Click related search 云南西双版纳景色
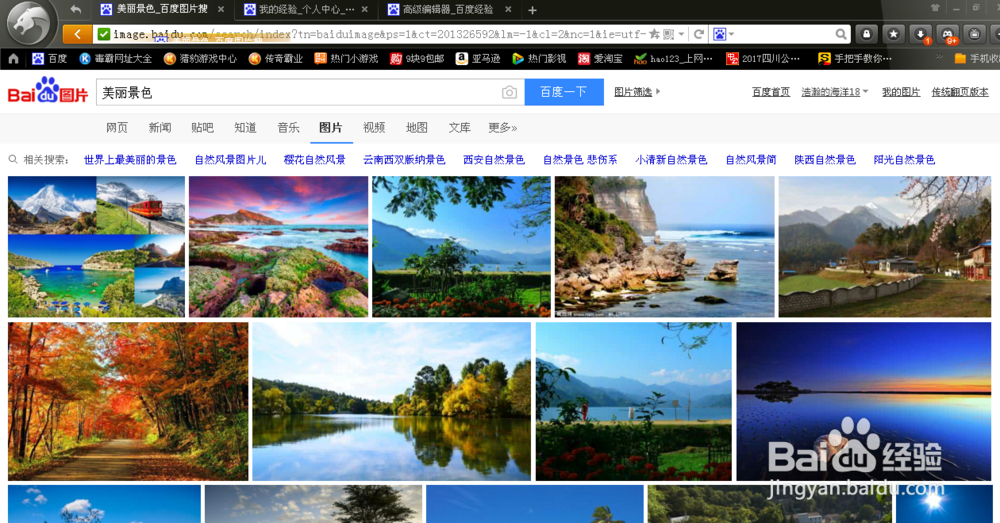Viewport: 1000px width, 523px height. click(x=404, y=160)
